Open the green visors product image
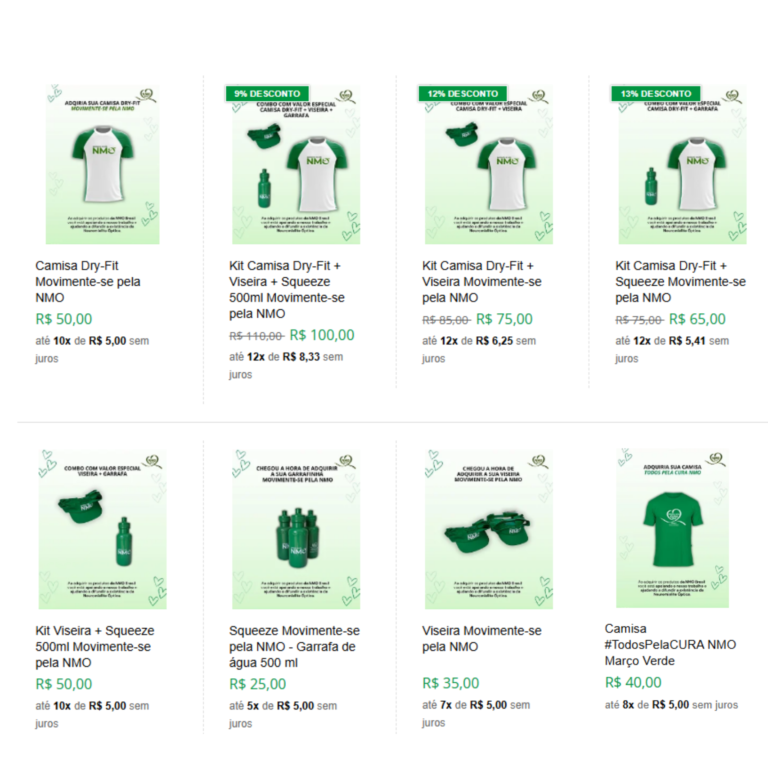The height and width of the screenshot is (768, 768). click(488, 530)
